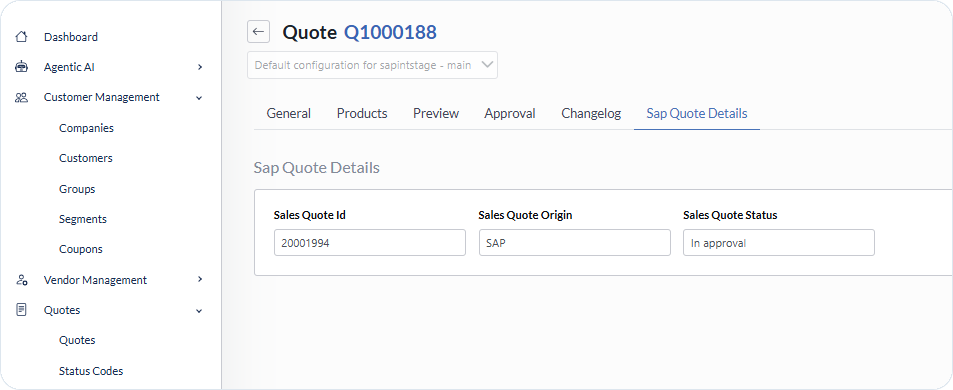
Task: Open the Default configuration dropdown
Action: 372,65
